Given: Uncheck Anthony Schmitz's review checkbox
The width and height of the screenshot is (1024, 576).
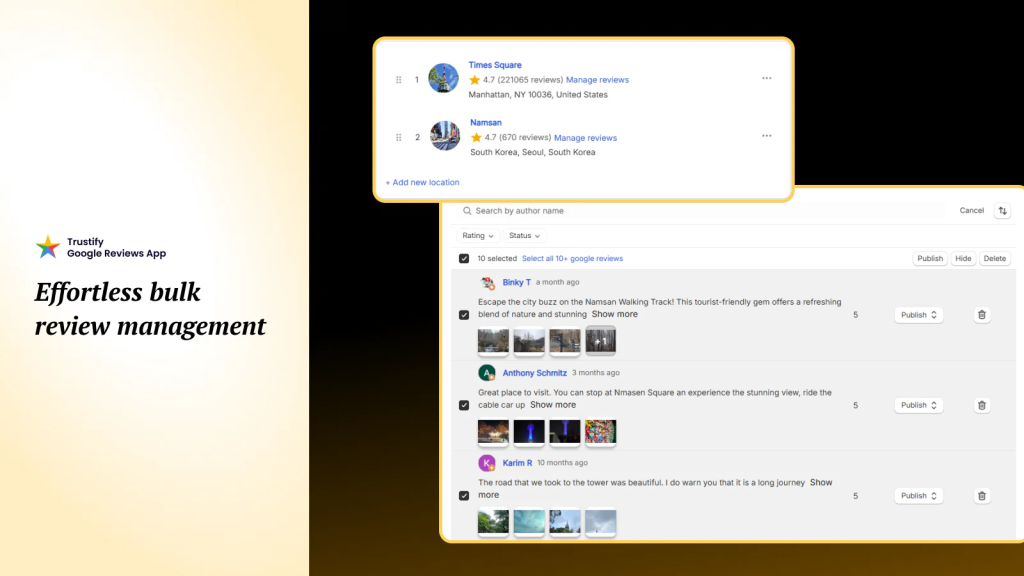Looking at the screenshot, I should coord(464,405).
